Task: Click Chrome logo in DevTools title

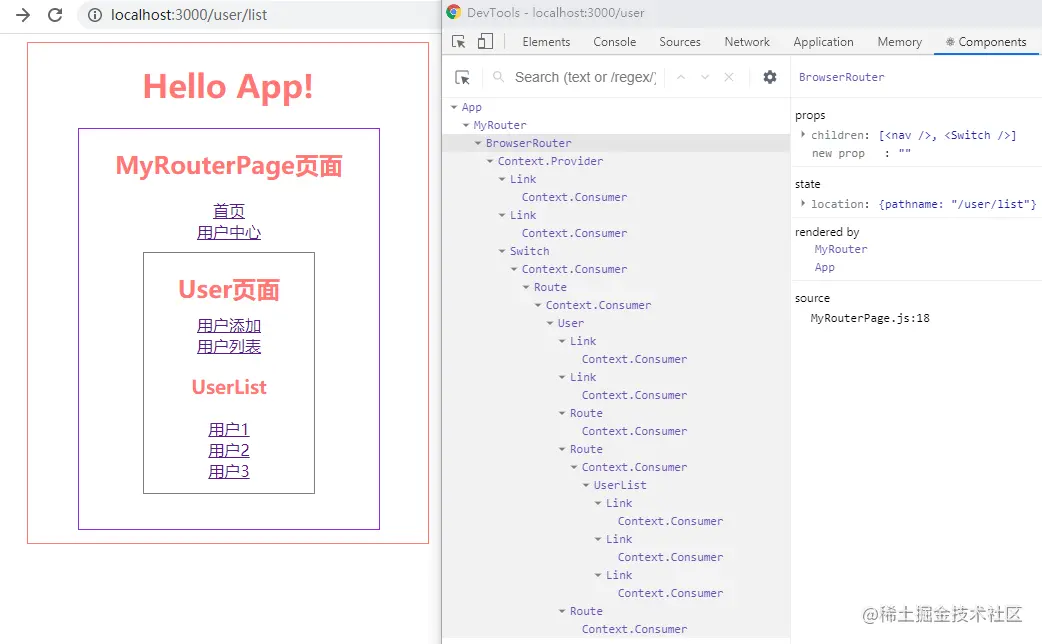Action: coord(454,12)
